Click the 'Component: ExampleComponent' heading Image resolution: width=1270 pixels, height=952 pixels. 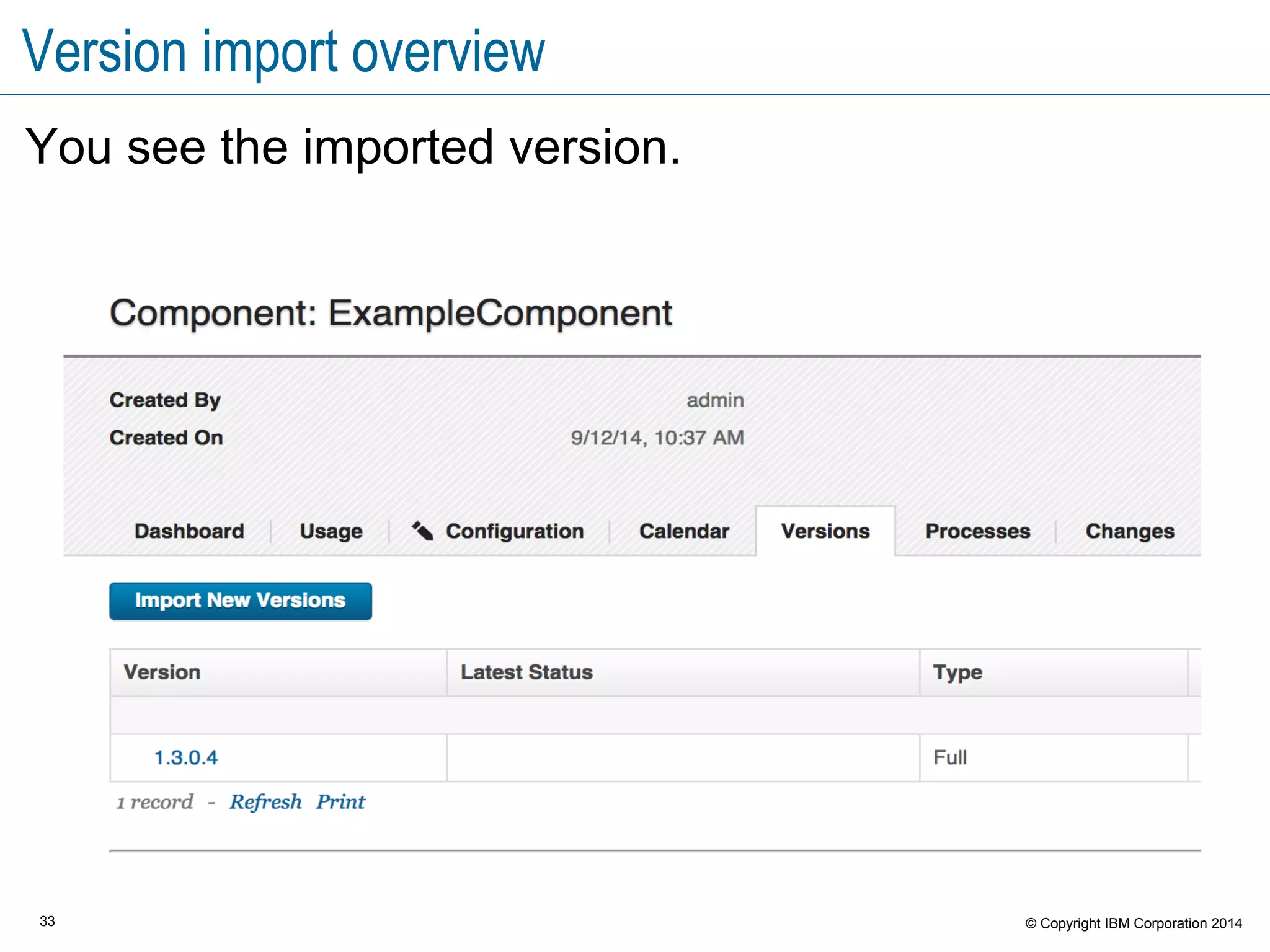click(391, 314)
